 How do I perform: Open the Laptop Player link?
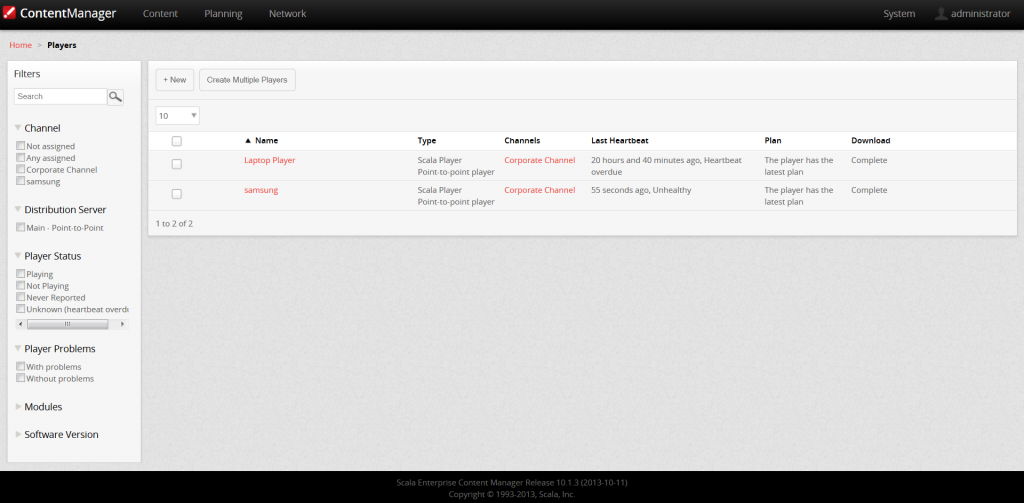[x=270, y=160]
